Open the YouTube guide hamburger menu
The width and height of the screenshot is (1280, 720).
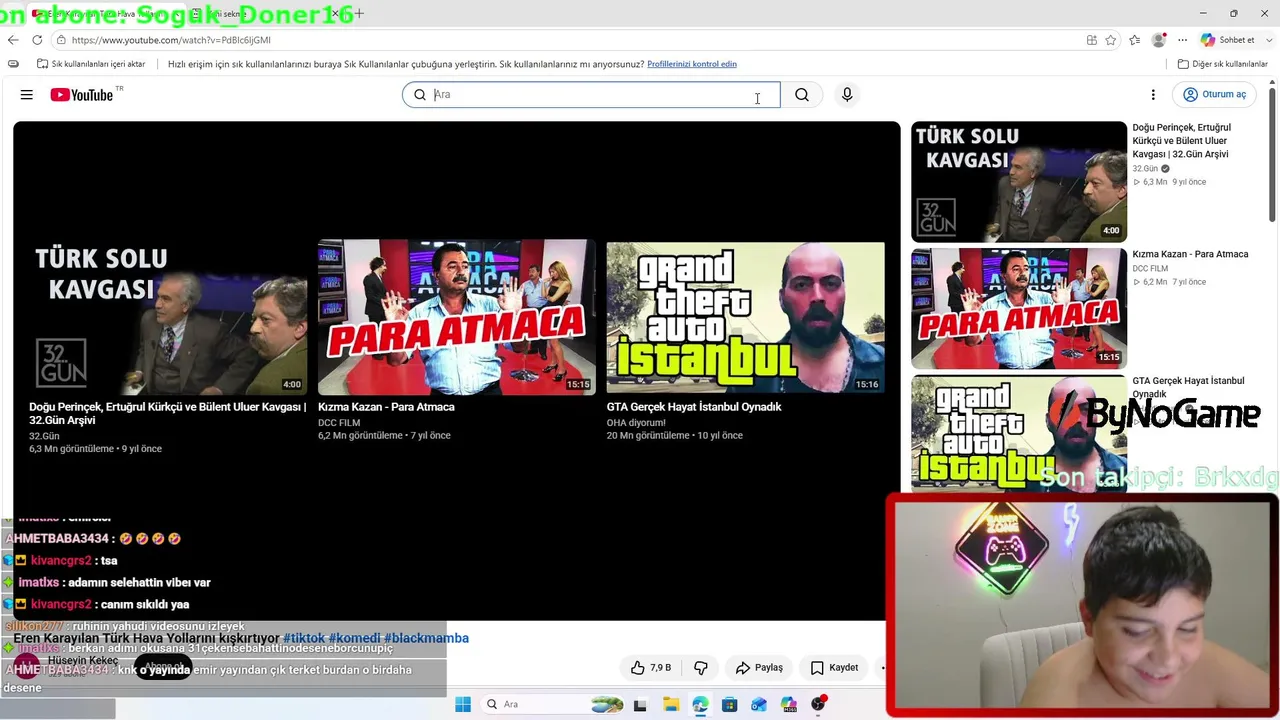click(x=27, y=95)
